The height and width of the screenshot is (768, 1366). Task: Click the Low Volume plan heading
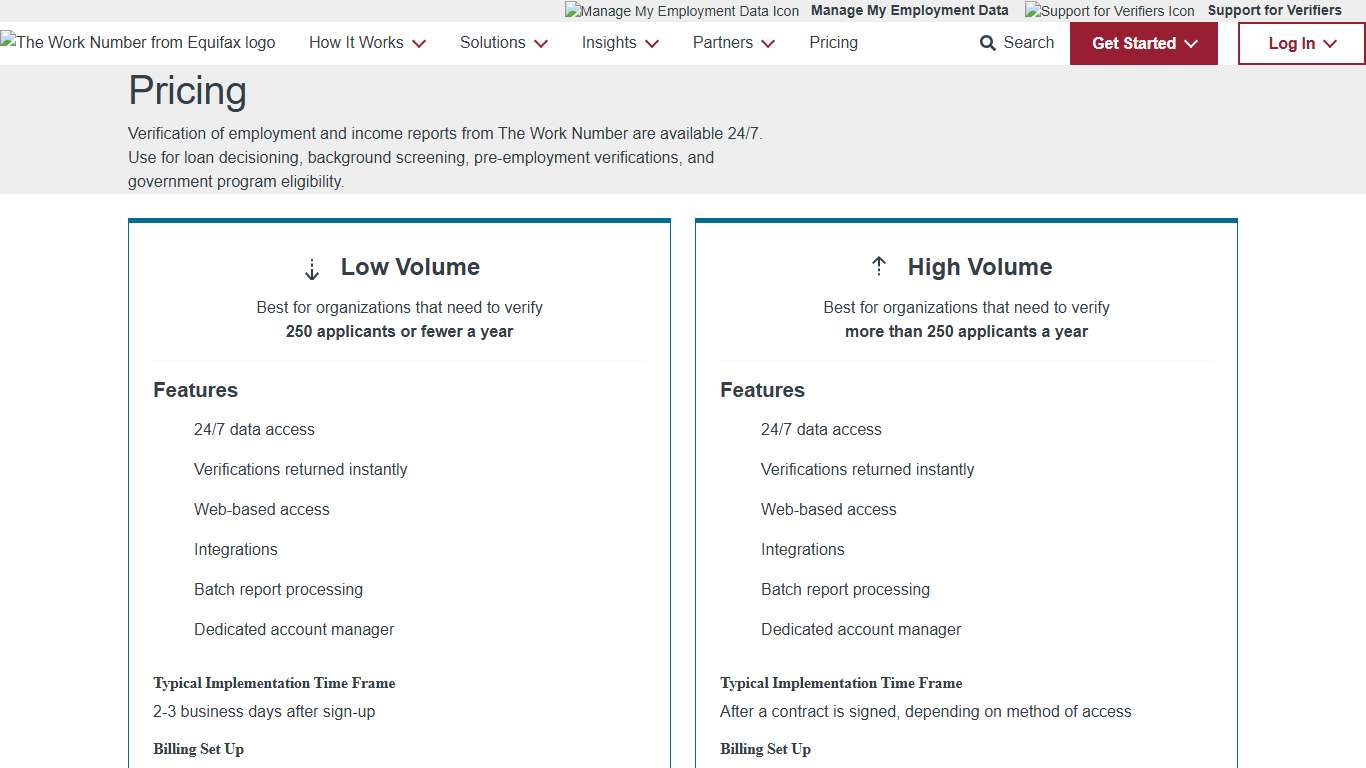(x=410, y=267)
